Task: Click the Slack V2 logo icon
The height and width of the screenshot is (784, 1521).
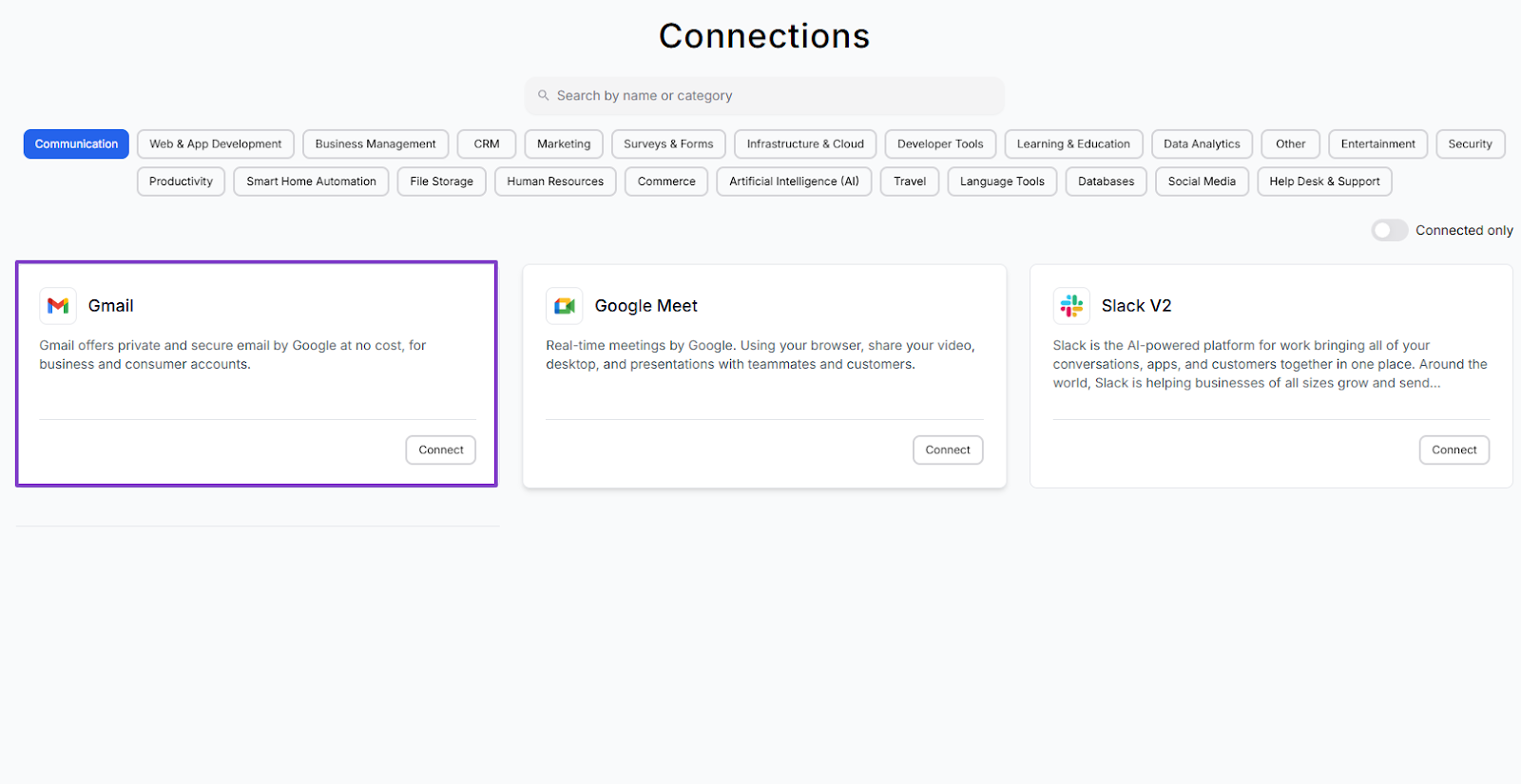Action: (1071, 306)
